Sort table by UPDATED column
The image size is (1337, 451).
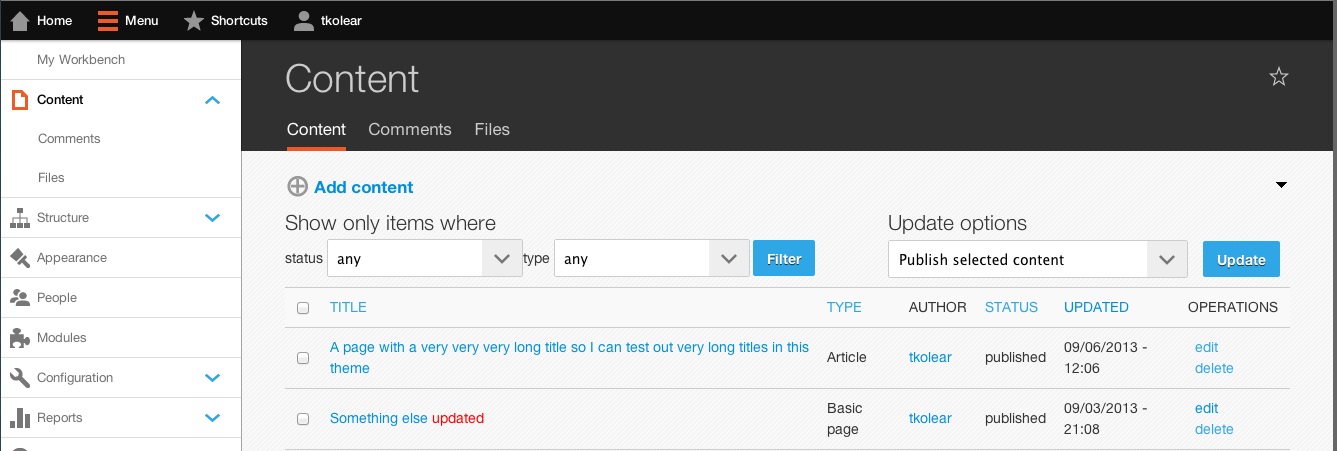coord(1096,308)
